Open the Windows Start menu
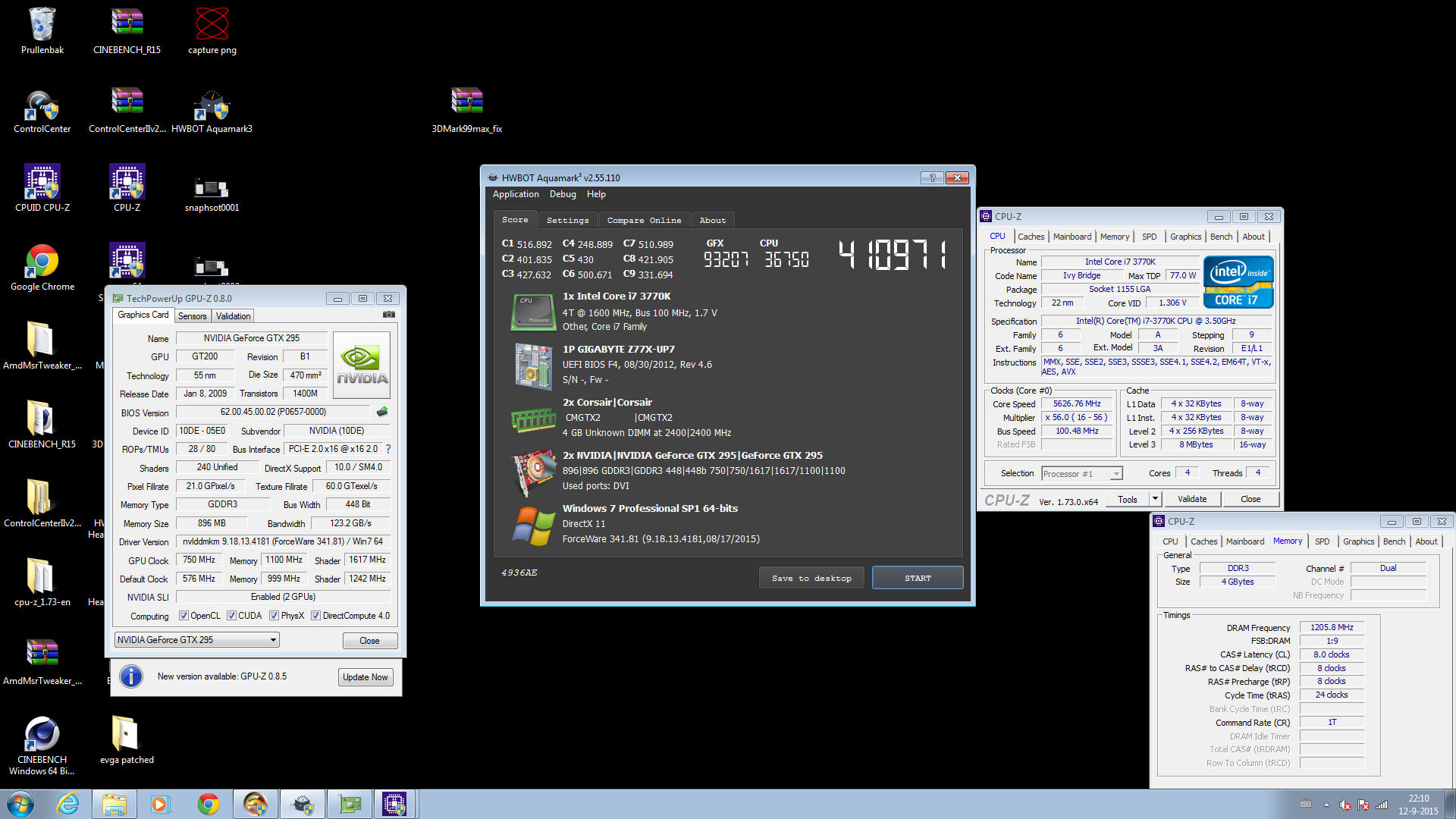Image resolution: width=1456 pixels, height=819 pixels. 20,804
